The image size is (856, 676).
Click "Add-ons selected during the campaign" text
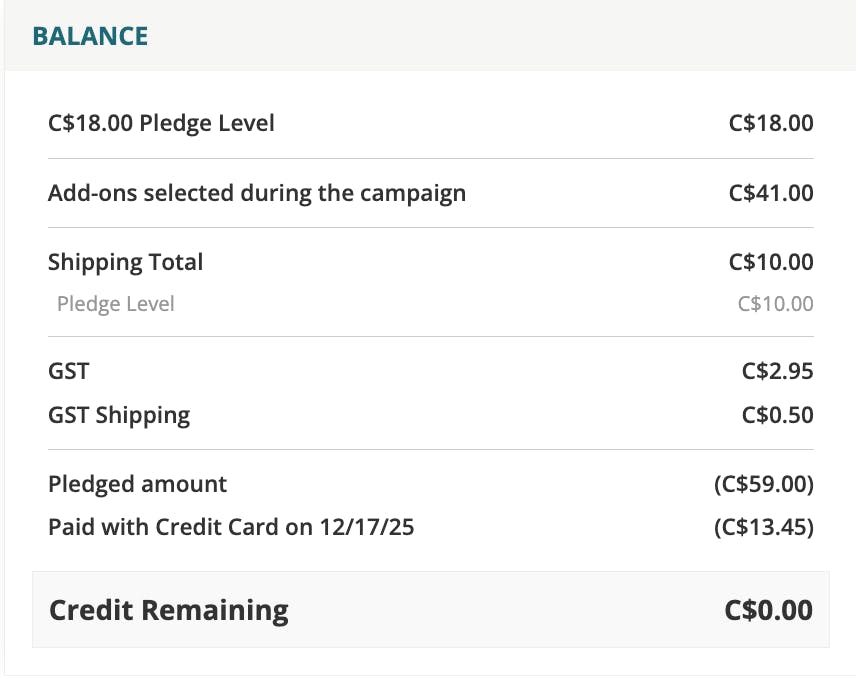pyautogui.click(x=257, y=193)
